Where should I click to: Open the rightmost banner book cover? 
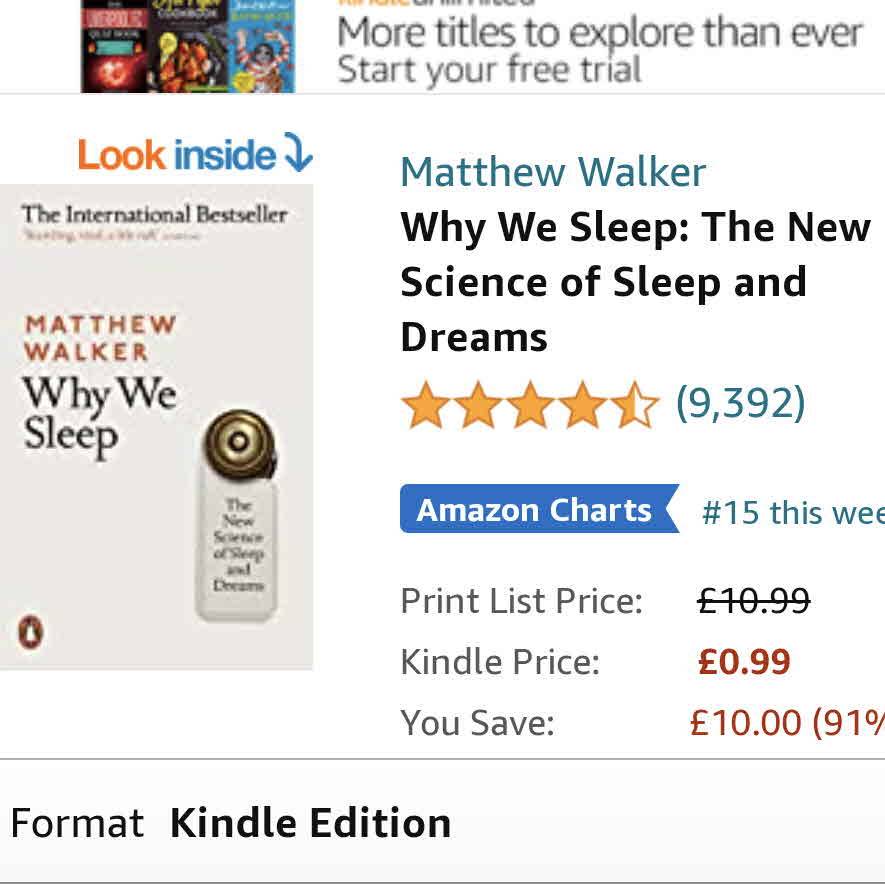[x=264, y=46]
